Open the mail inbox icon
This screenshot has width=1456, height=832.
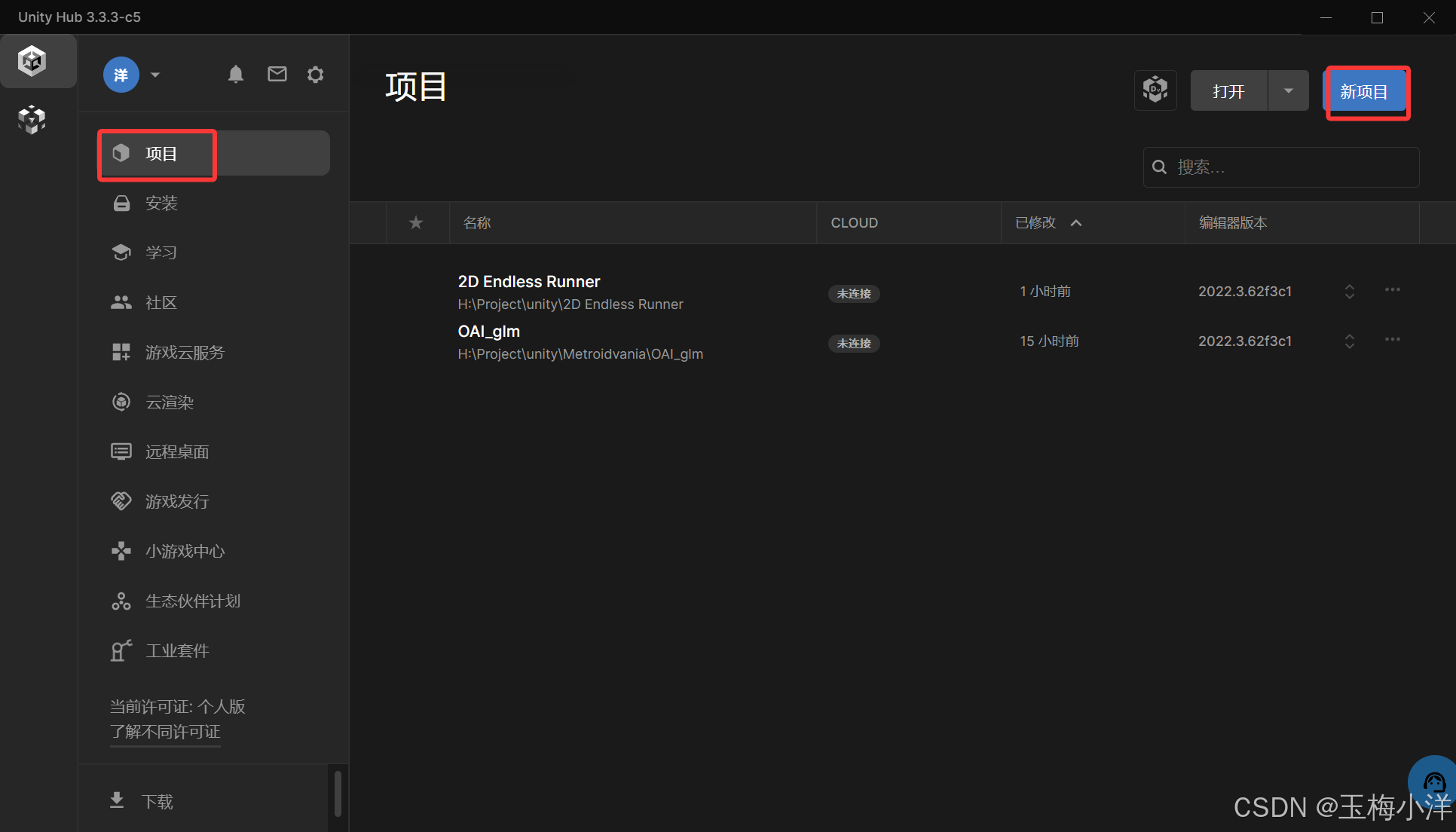click(x=277, y=74)
